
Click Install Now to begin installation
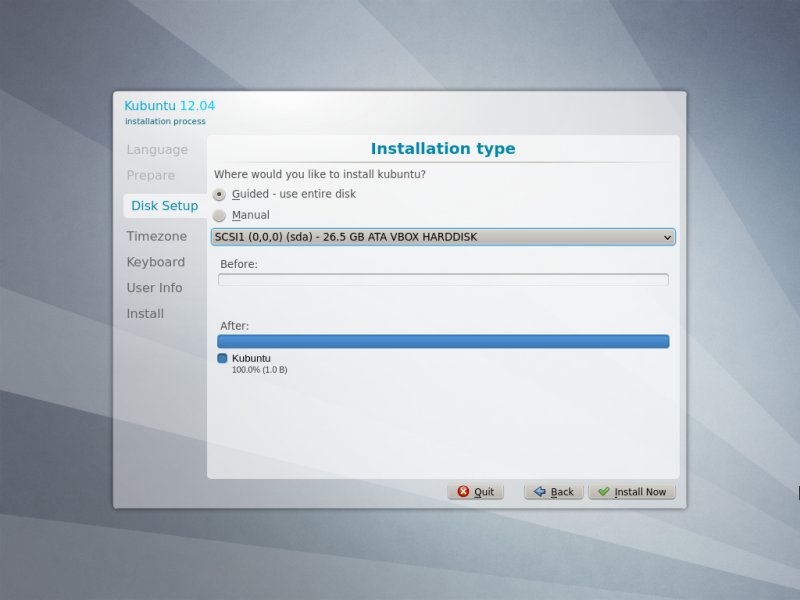coord(632,492)
